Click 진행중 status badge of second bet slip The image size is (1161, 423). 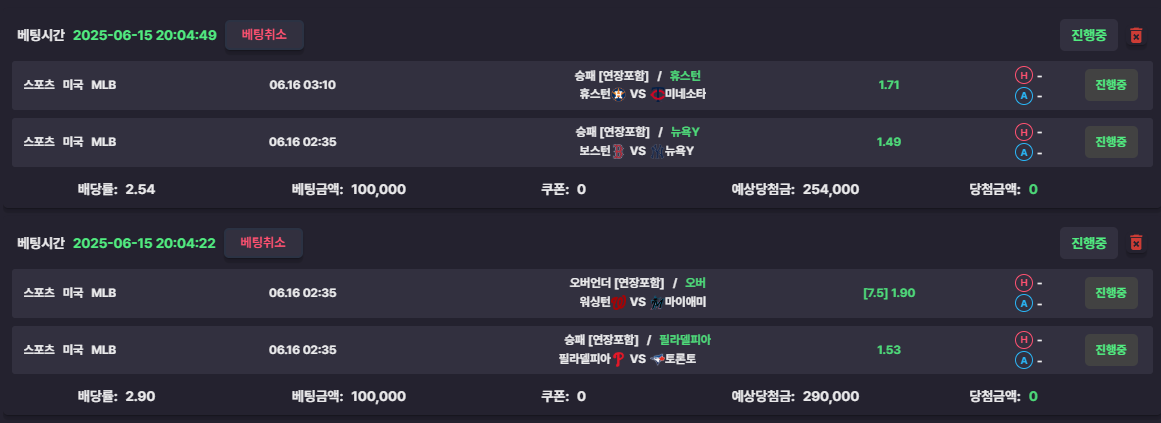point(1088,243)
